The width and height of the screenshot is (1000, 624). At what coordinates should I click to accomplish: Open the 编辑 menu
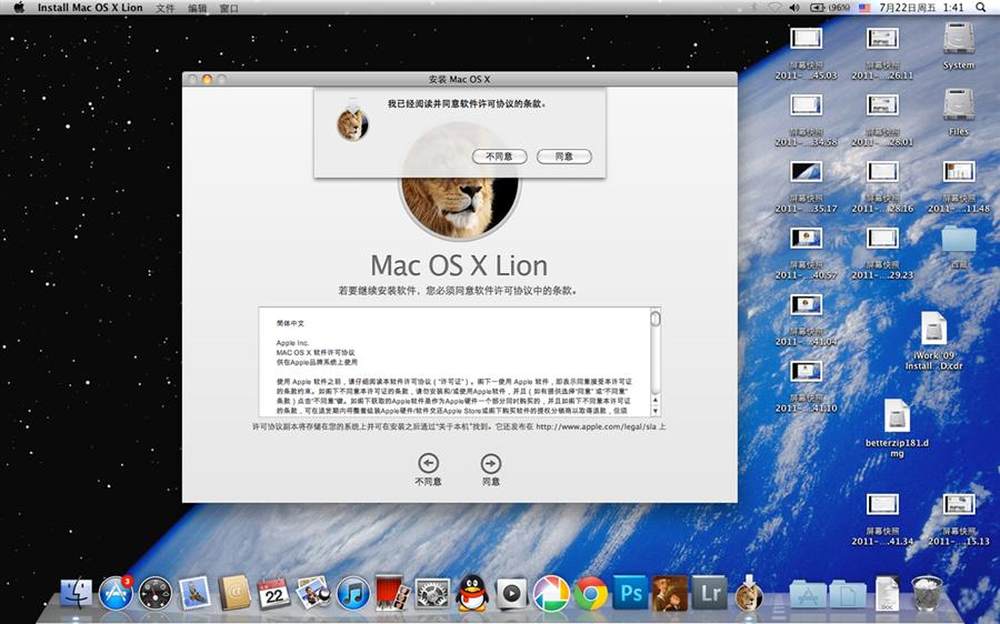198,8
